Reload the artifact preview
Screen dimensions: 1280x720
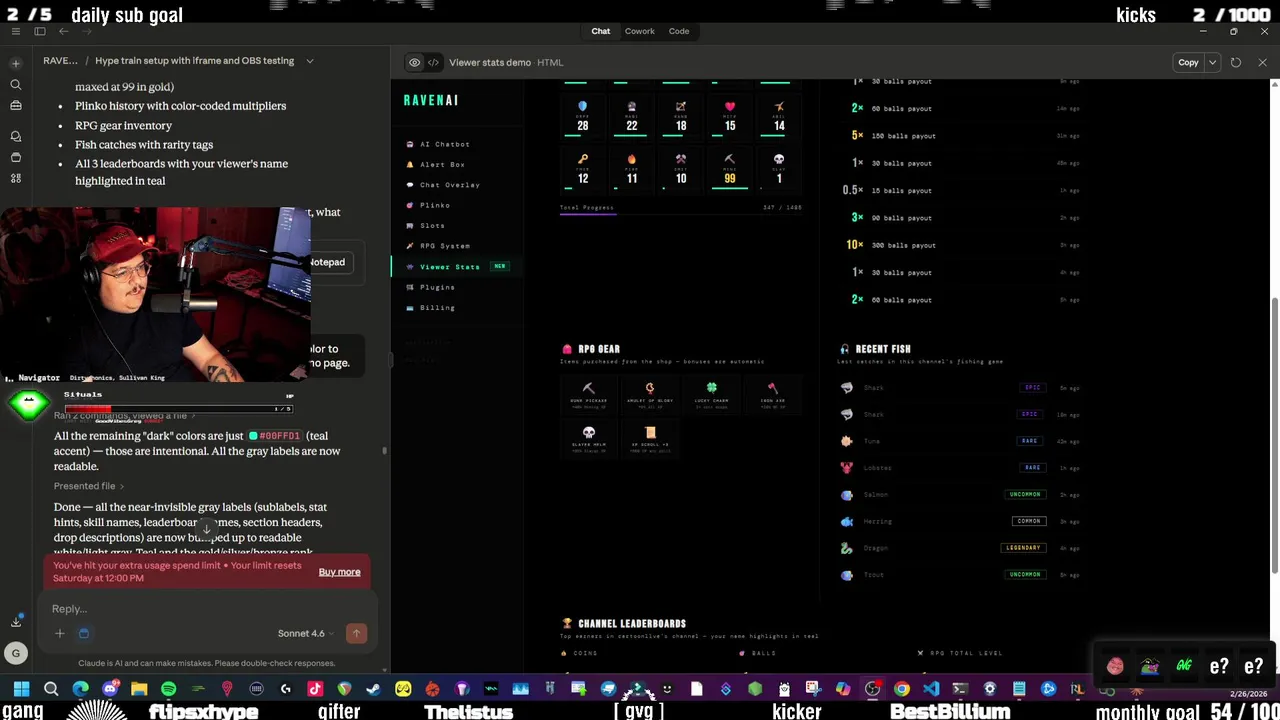(x=1236, y=62)
